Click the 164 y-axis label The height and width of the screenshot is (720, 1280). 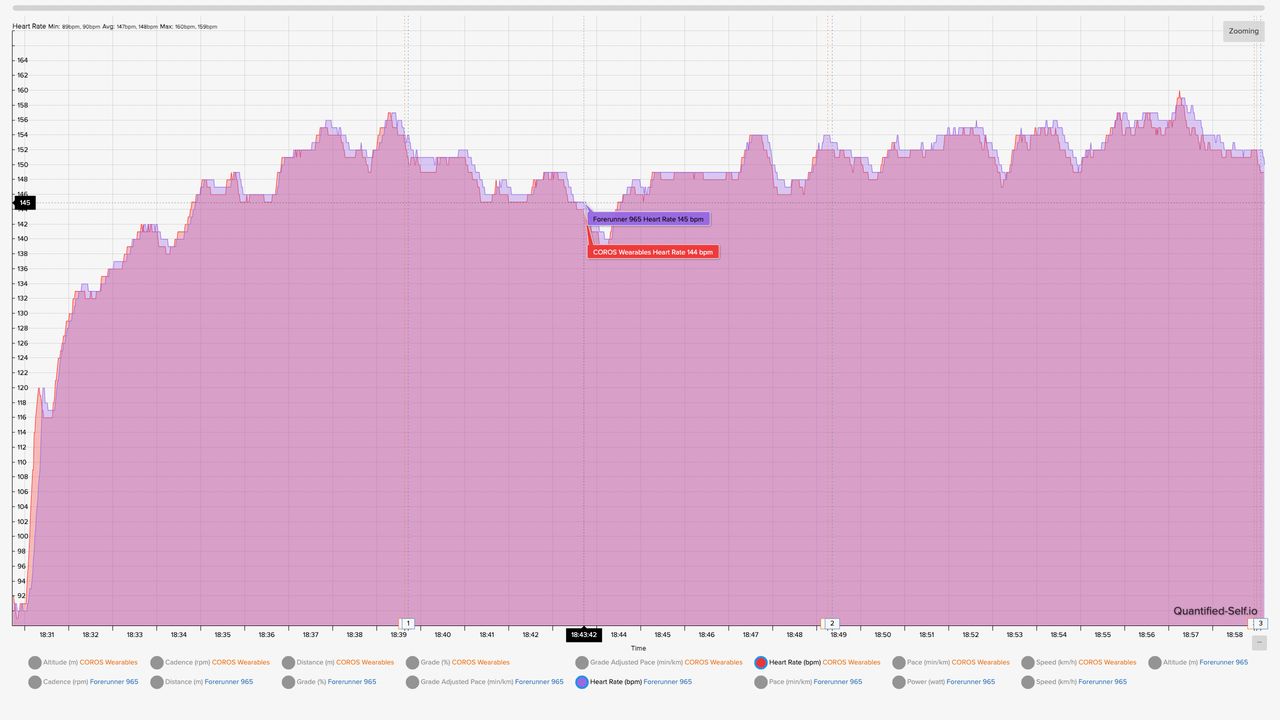point(22,60)
